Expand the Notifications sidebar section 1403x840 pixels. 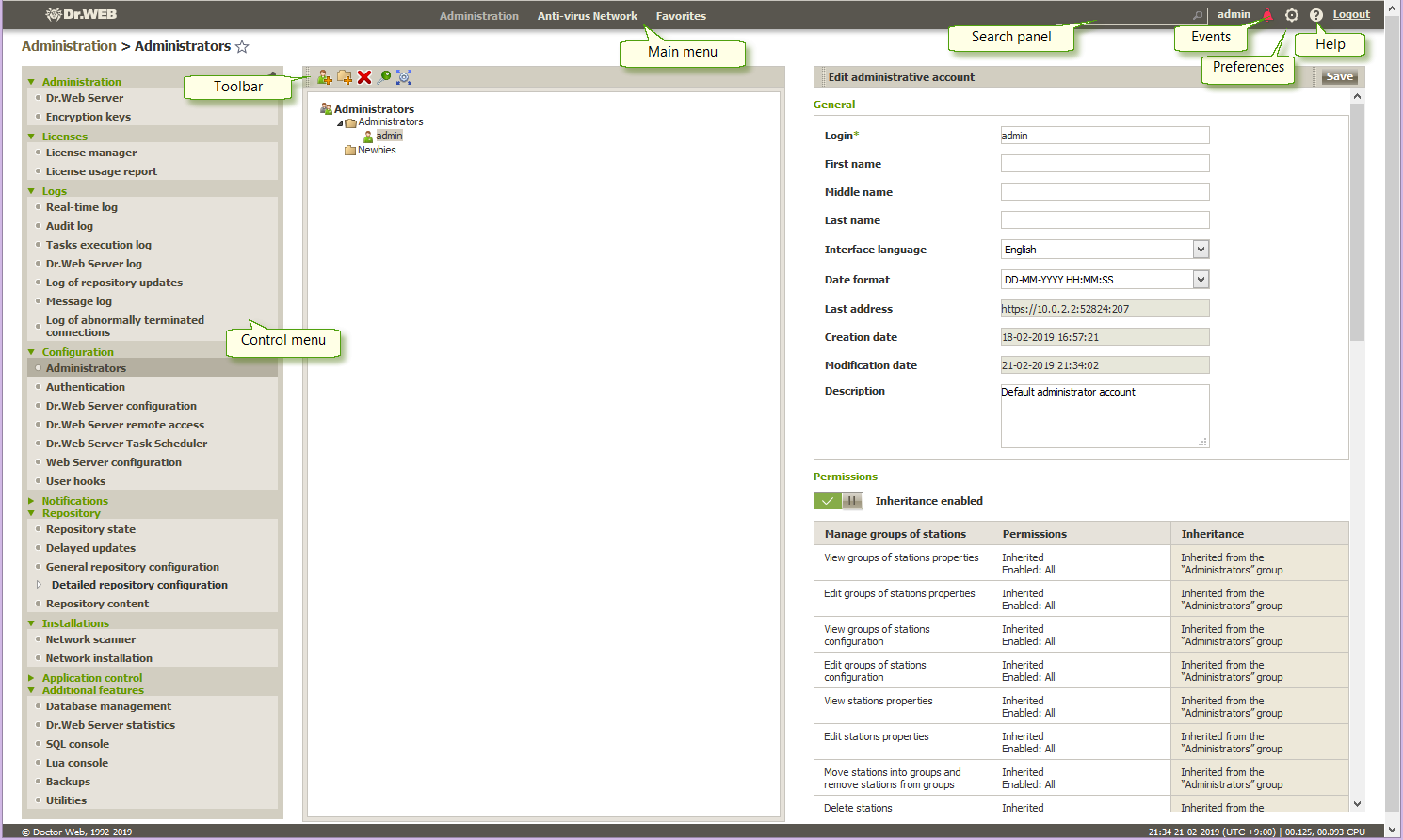pyautogui.click(x=31, y=501)
